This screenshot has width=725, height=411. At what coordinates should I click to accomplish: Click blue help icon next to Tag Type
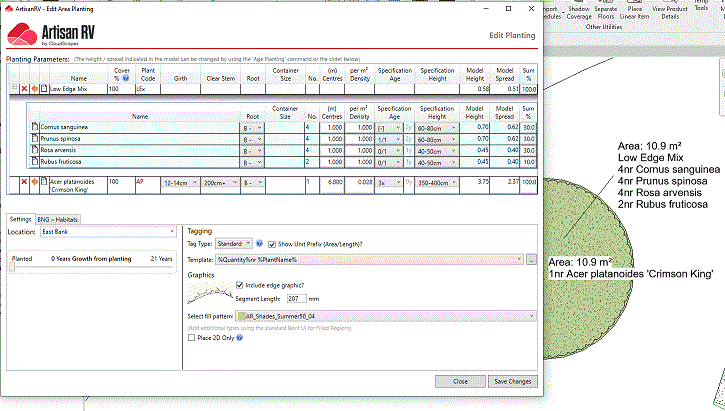point(259,243)
